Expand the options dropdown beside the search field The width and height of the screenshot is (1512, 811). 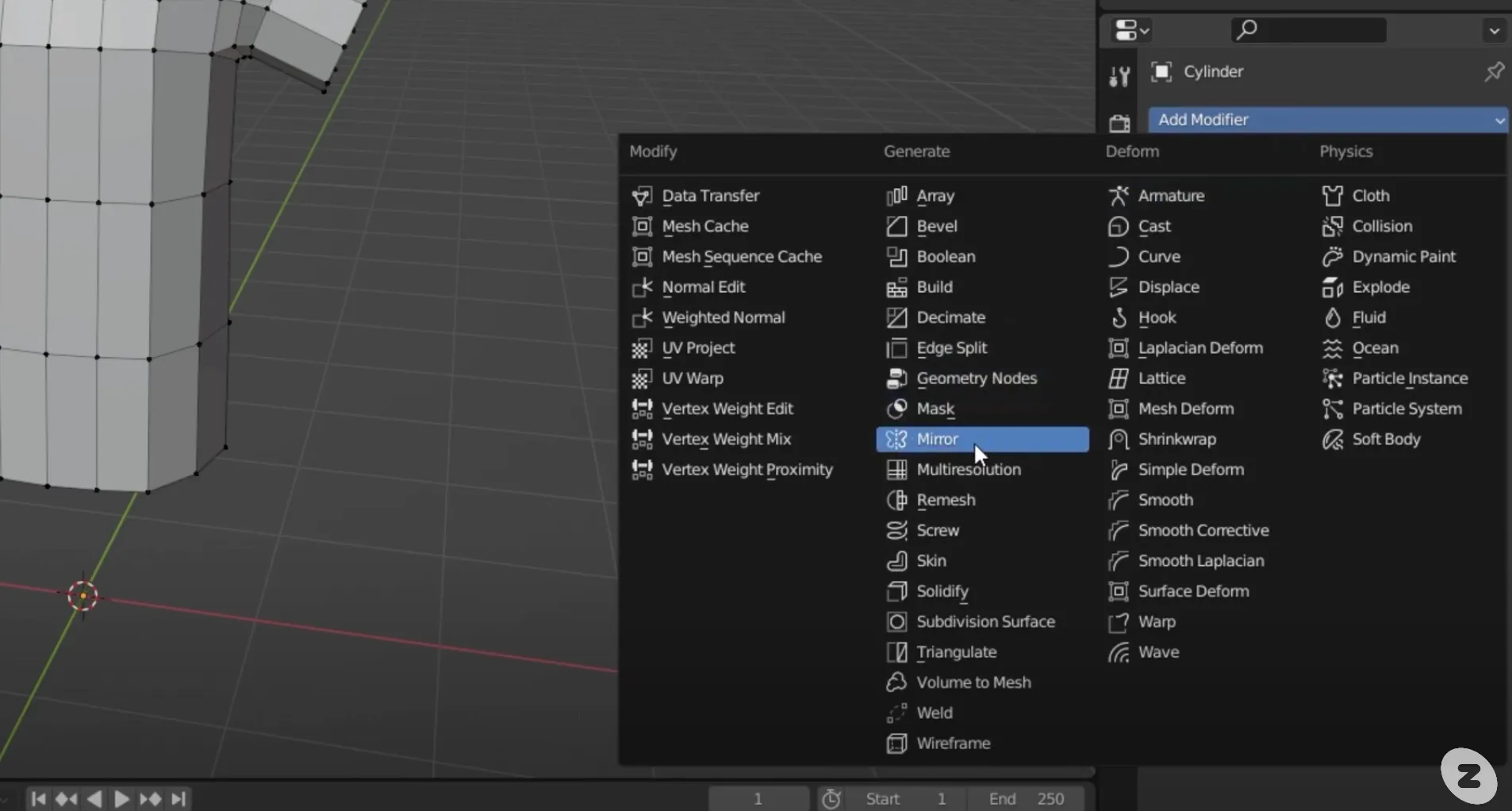pos(1495,31)
